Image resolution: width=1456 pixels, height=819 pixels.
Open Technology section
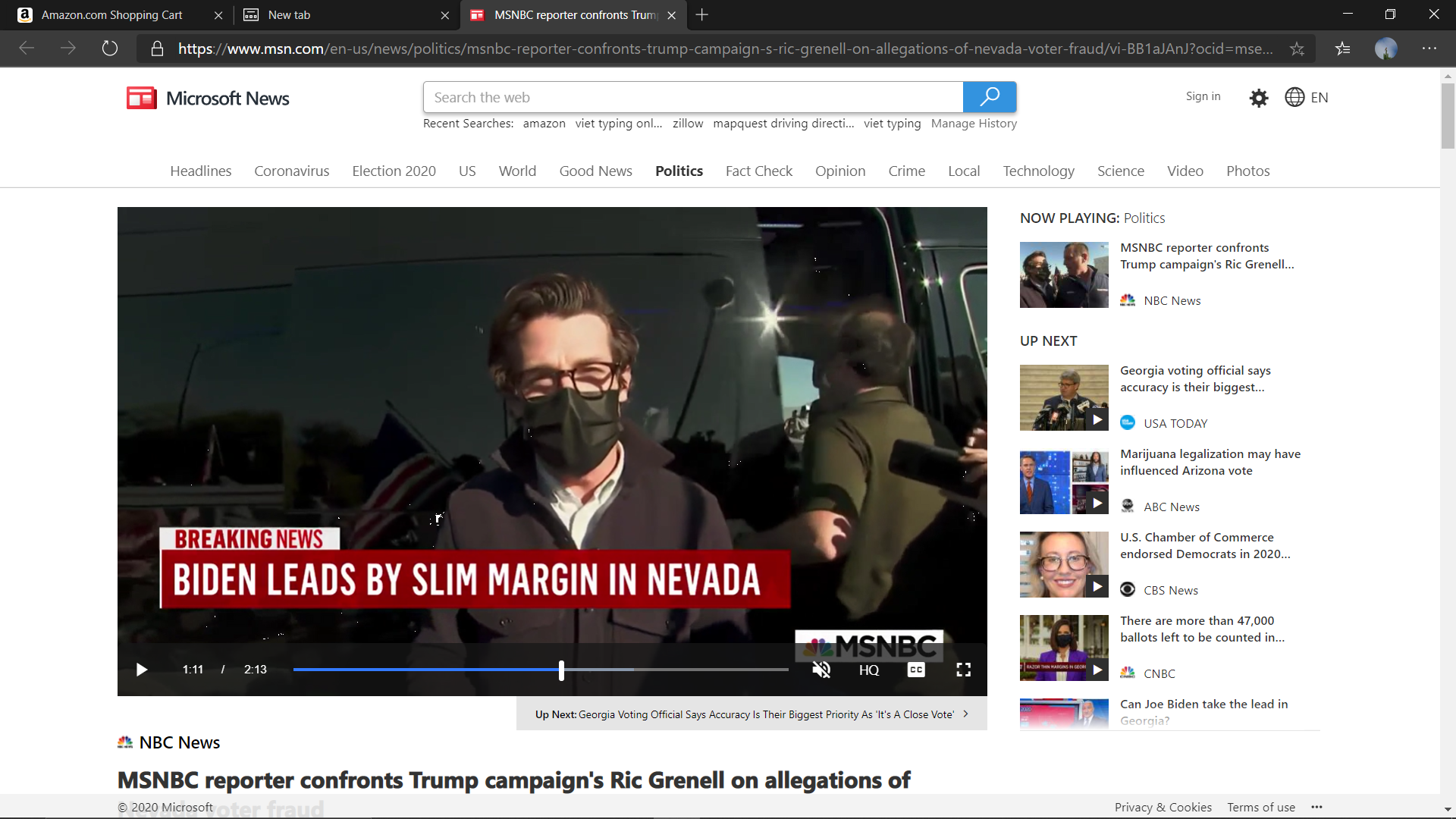coord(1038,171)
